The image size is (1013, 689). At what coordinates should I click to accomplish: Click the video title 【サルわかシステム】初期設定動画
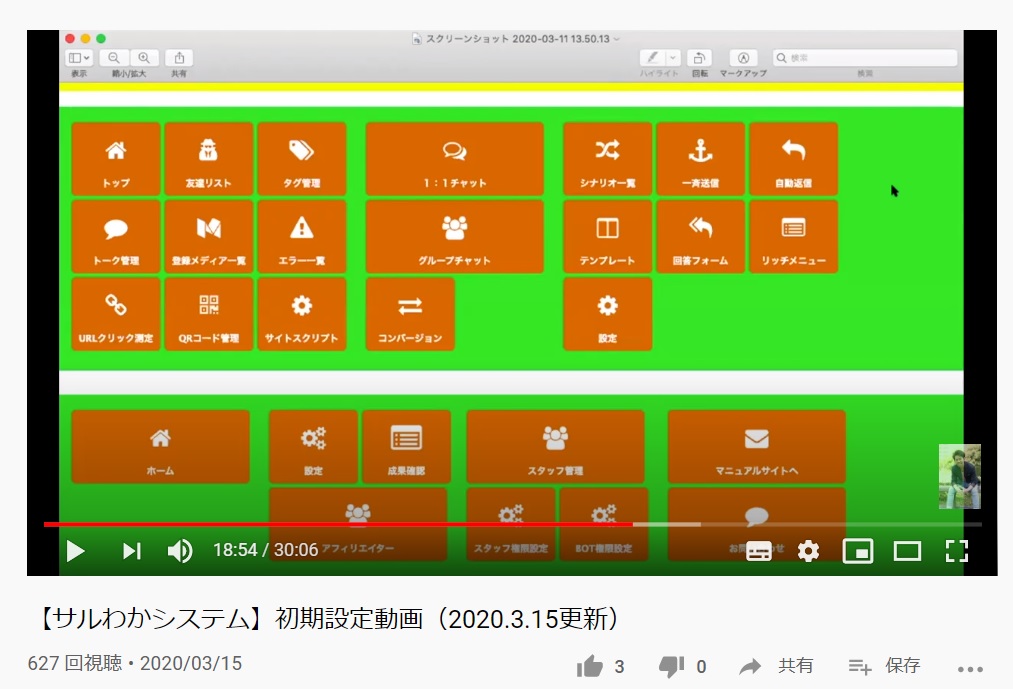328,619
